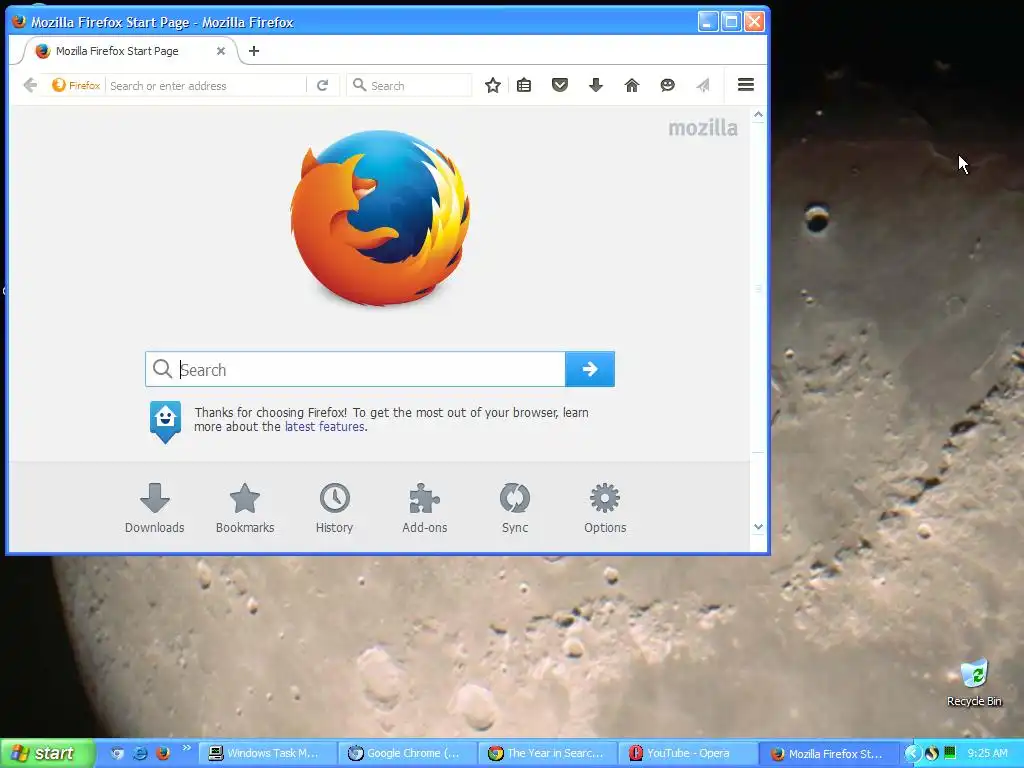Open Downloads from start page shortcuts
Screen dimensions: 1024x768
[x=155, y=509]
